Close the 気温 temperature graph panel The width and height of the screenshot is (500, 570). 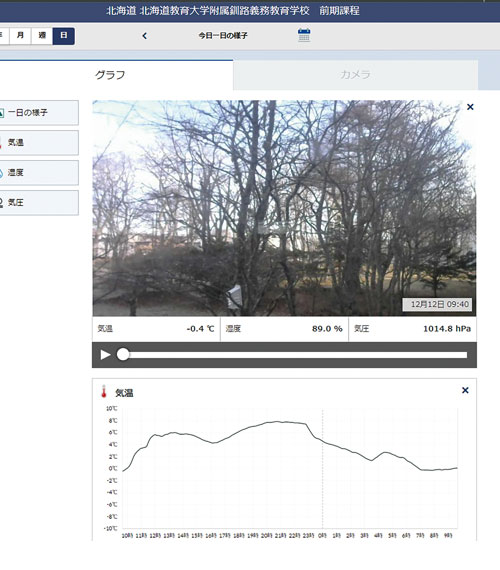pyautogui.click(x=465, y=390)
